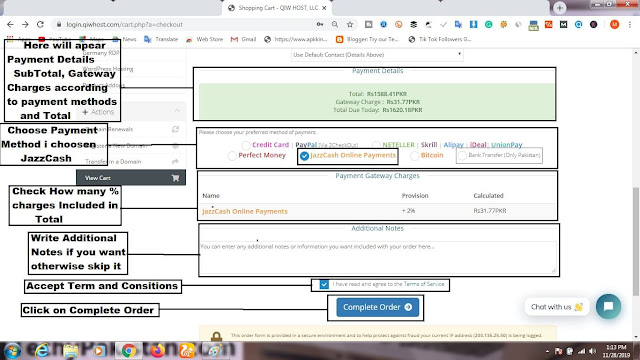This screenshot has width=640, height=360.
Task: Open zoom magnifier in address bar
Action: 335,24
